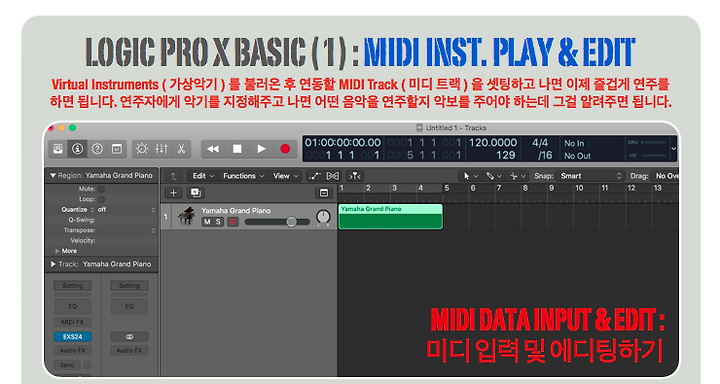Toggle Mute on Yamaha Grand Piano track
Screen dimensions: 720x384
207,222
